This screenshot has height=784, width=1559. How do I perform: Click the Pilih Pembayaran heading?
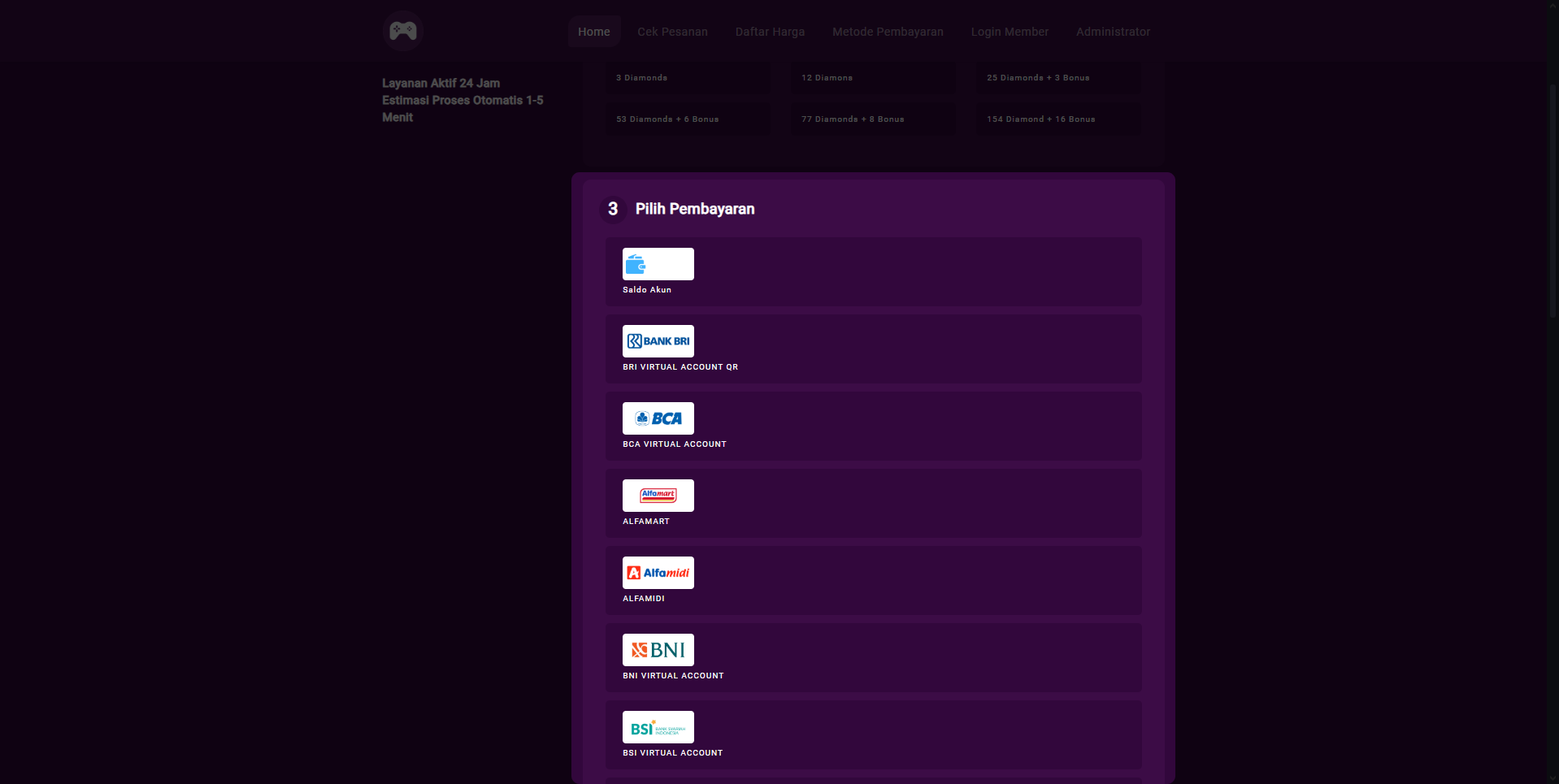(x=695, y=209)
